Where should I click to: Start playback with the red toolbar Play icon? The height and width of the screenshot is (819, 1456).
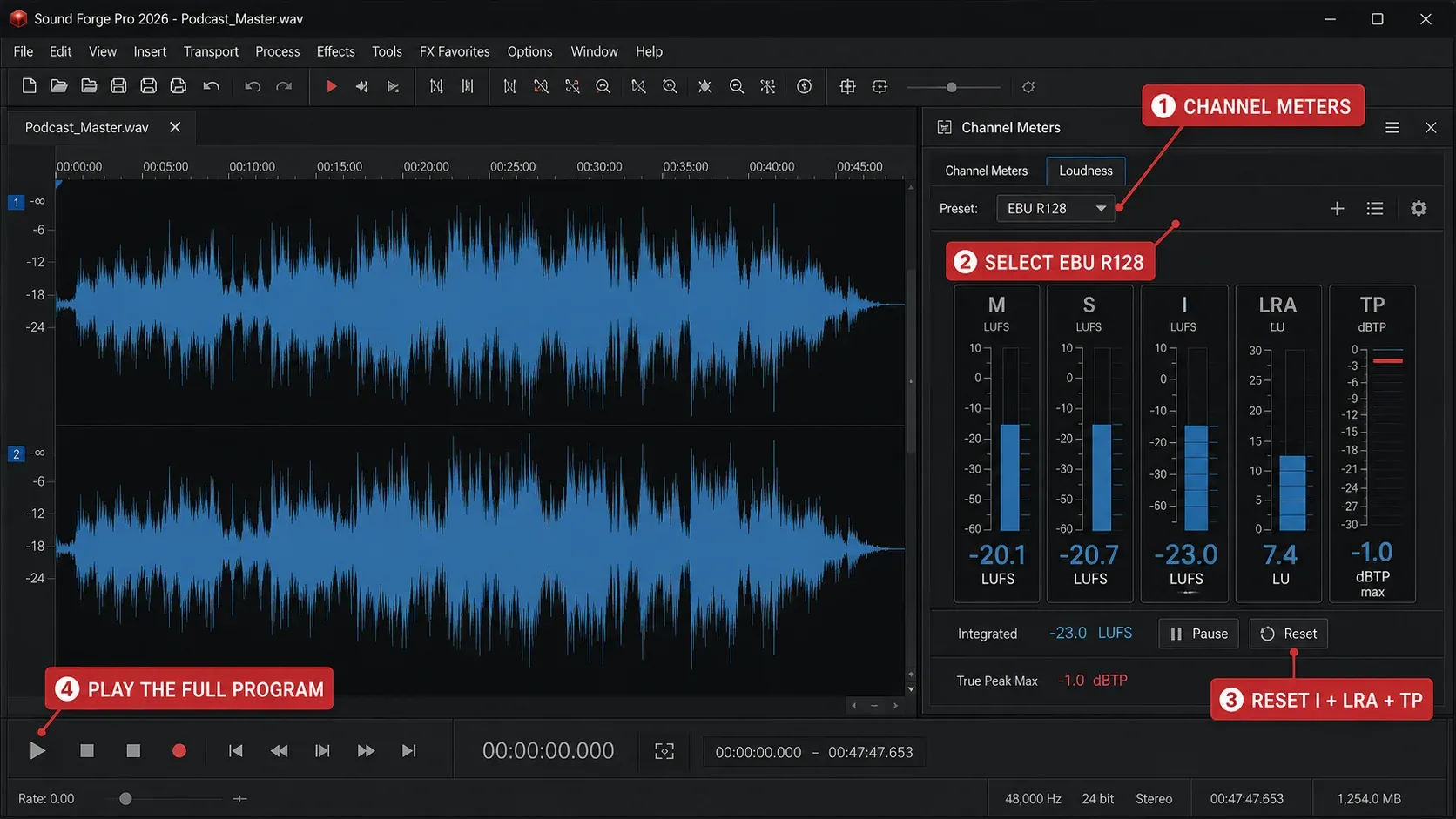coord(331,86)
